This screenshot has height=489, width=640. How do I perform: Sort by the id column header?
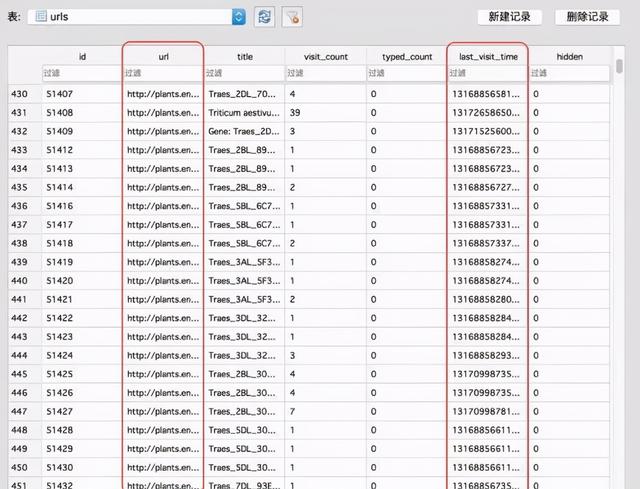tap(82, 57)
